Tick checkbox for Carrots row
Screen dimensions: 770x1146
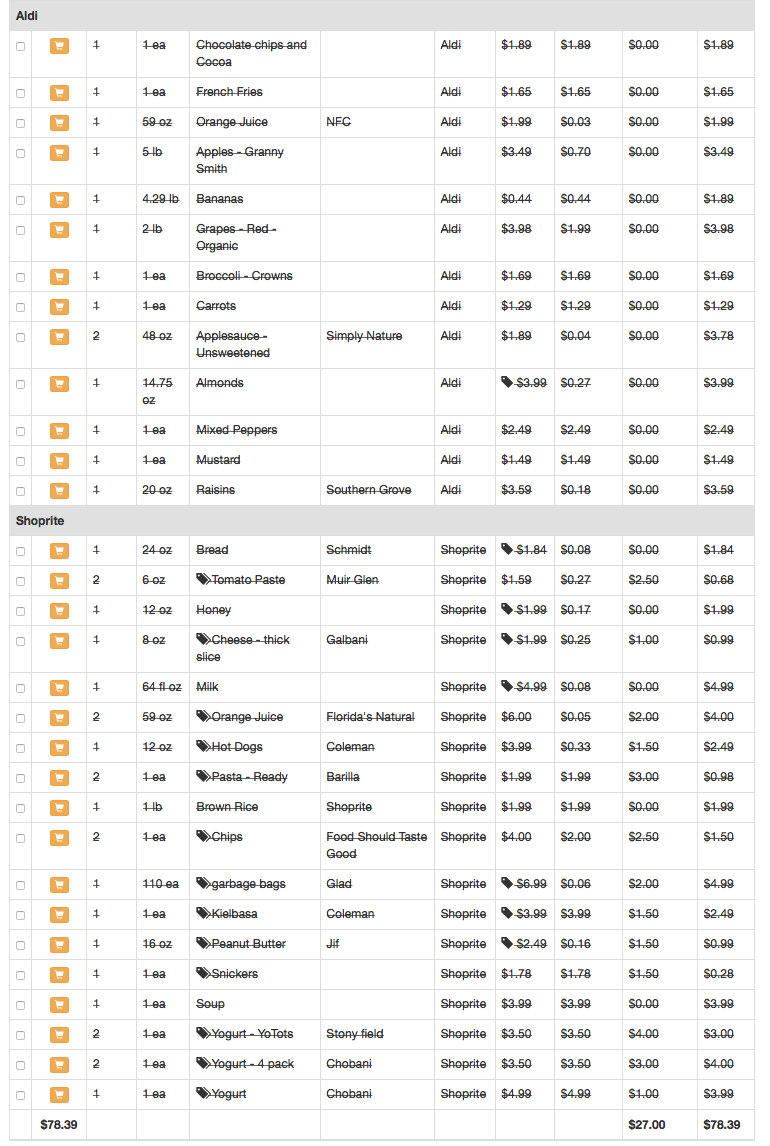click(20, 308)
